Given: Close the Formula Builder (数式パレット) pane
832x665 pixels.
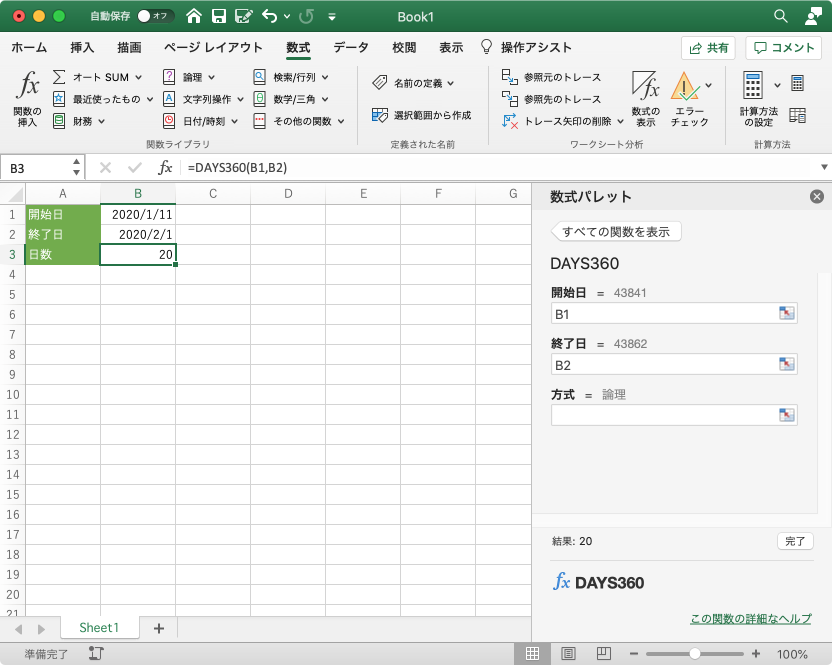Looking at the screenshot, I should [x=817, y=197].
